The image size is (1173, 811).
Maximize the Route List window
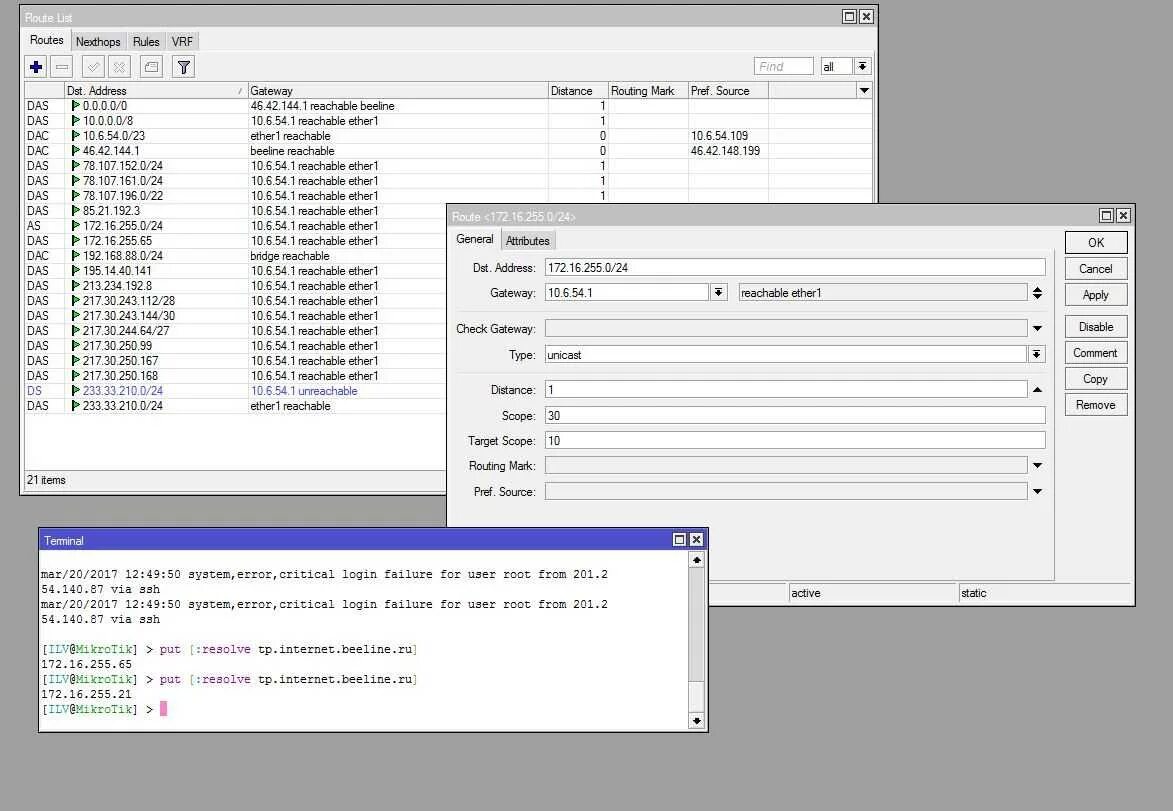(849, 16)
